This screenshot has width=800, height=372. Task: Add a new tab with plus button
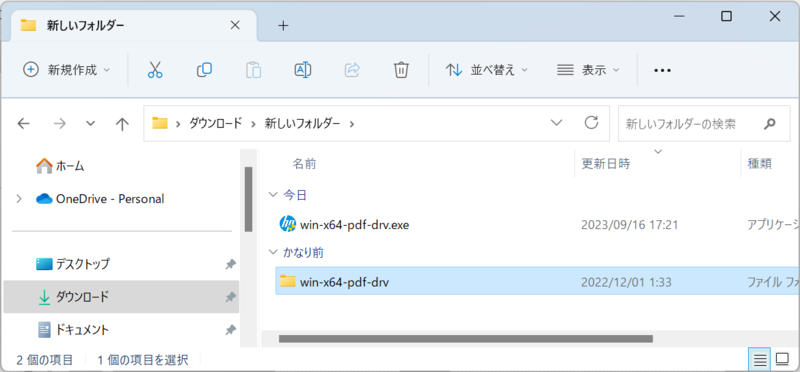[x=283, y=26]
